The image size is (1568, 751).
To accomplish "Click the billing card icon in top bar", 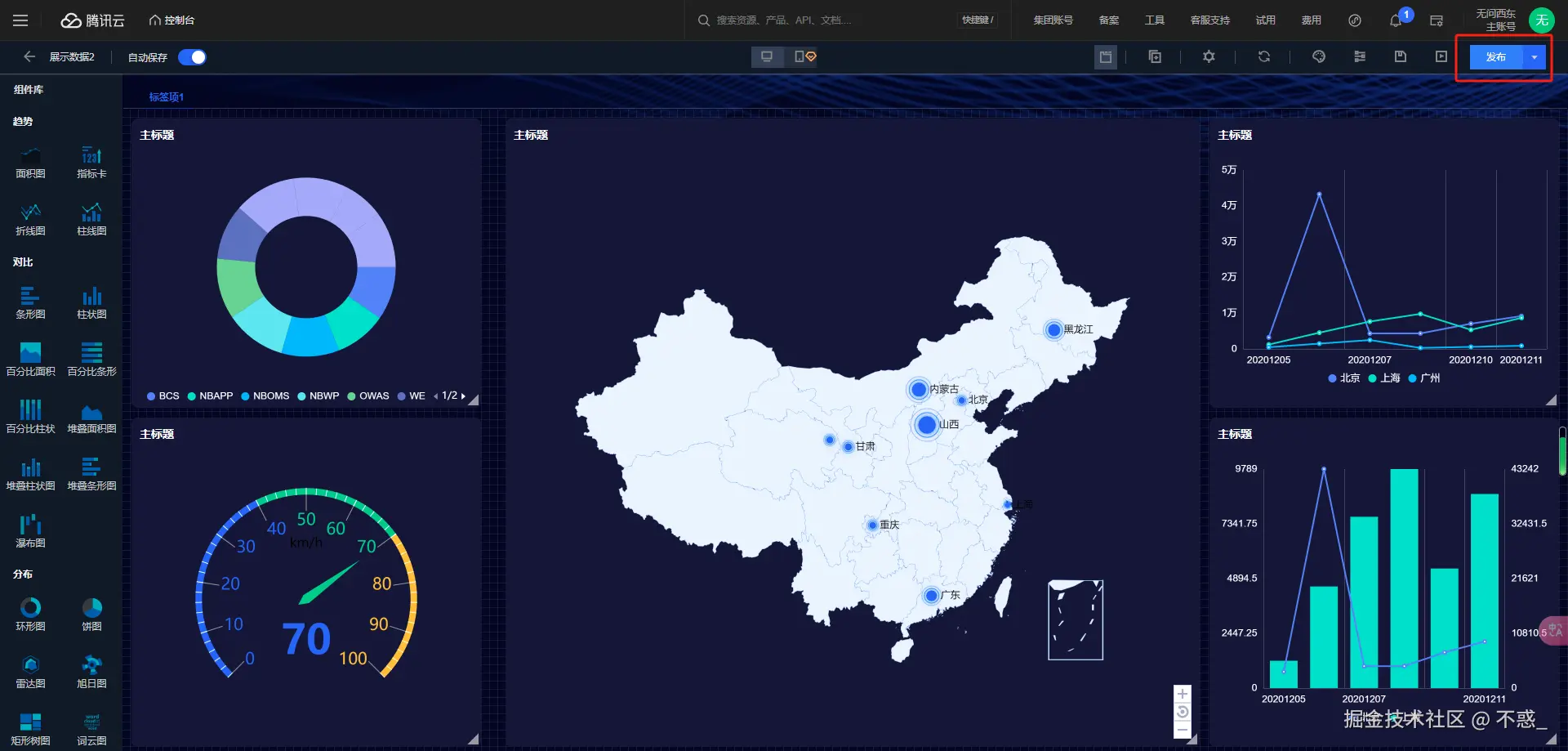I will pos(1437,20).
